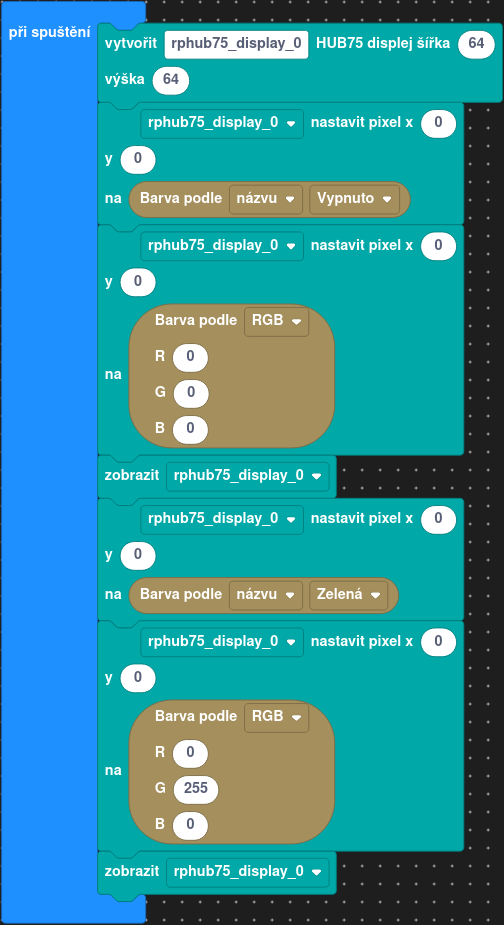Click "nastavit pixel x" label in Zelená block
504x925 pixels.
coord(362,520)
